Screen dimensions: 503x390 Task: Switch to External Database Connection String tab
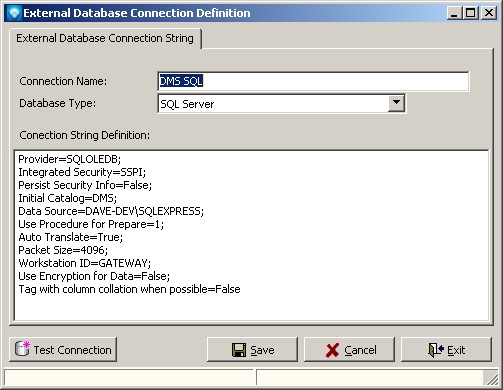(105, 38)
